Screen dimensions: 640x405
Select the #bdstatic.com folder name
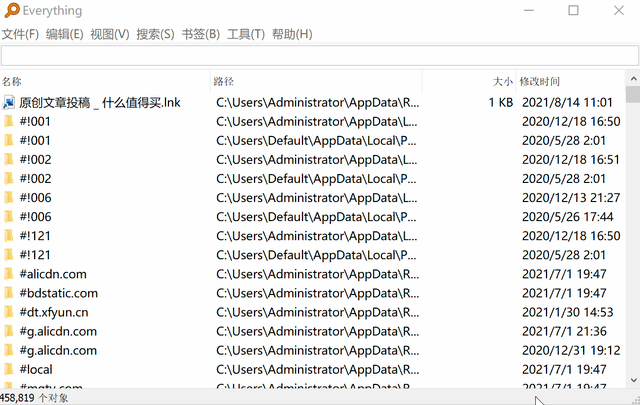point(59,293)
